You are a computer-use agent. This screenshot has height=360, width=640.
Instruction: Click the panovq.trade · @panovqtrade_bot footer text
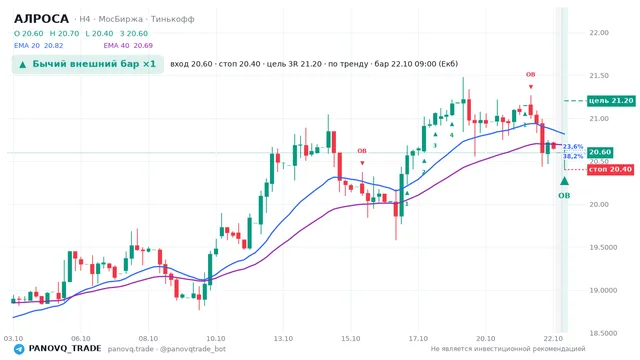[167, 349]
